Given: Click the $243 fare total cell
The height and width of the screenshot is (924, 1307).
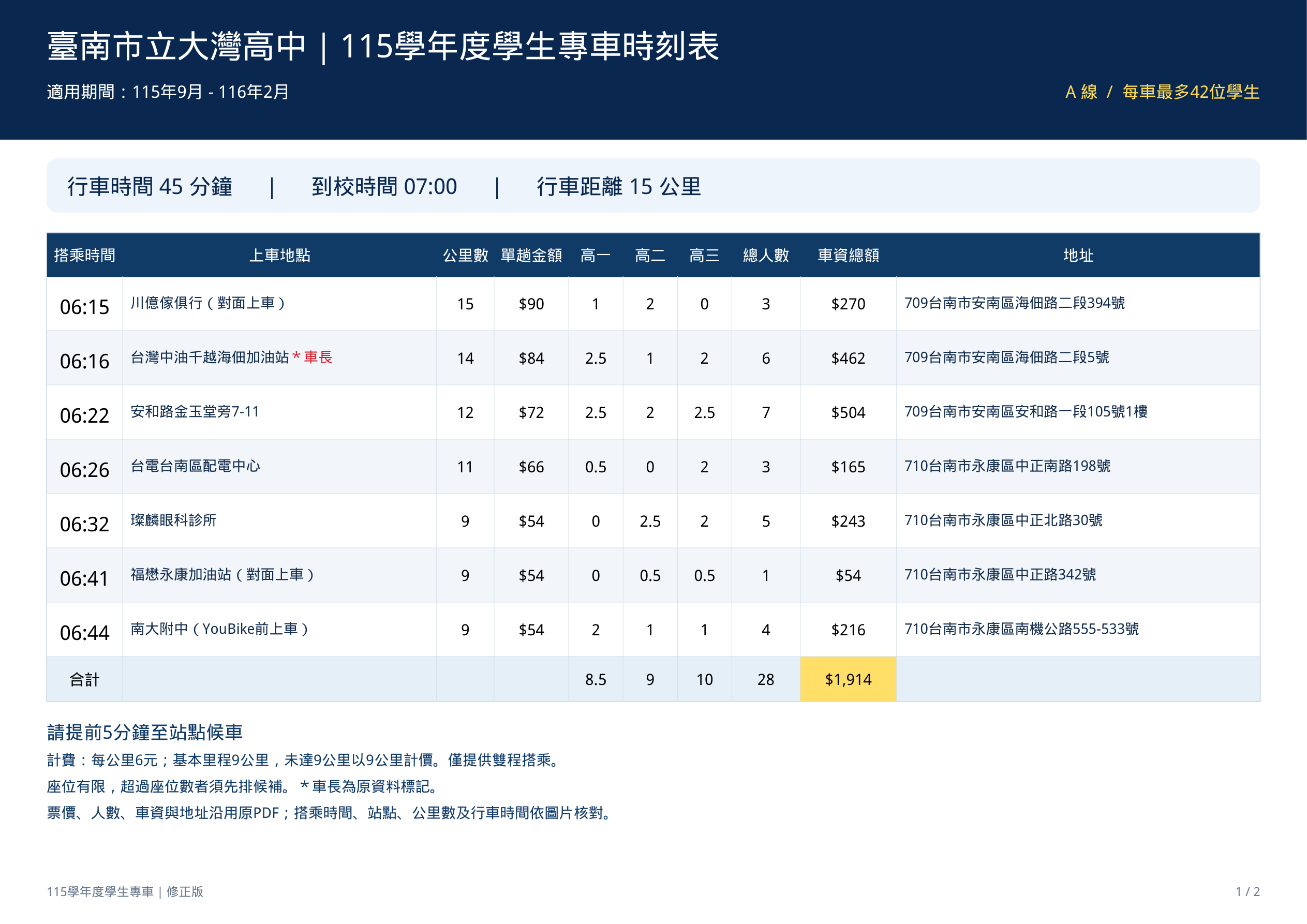Looking at the screenshot, I should [848, 521].
